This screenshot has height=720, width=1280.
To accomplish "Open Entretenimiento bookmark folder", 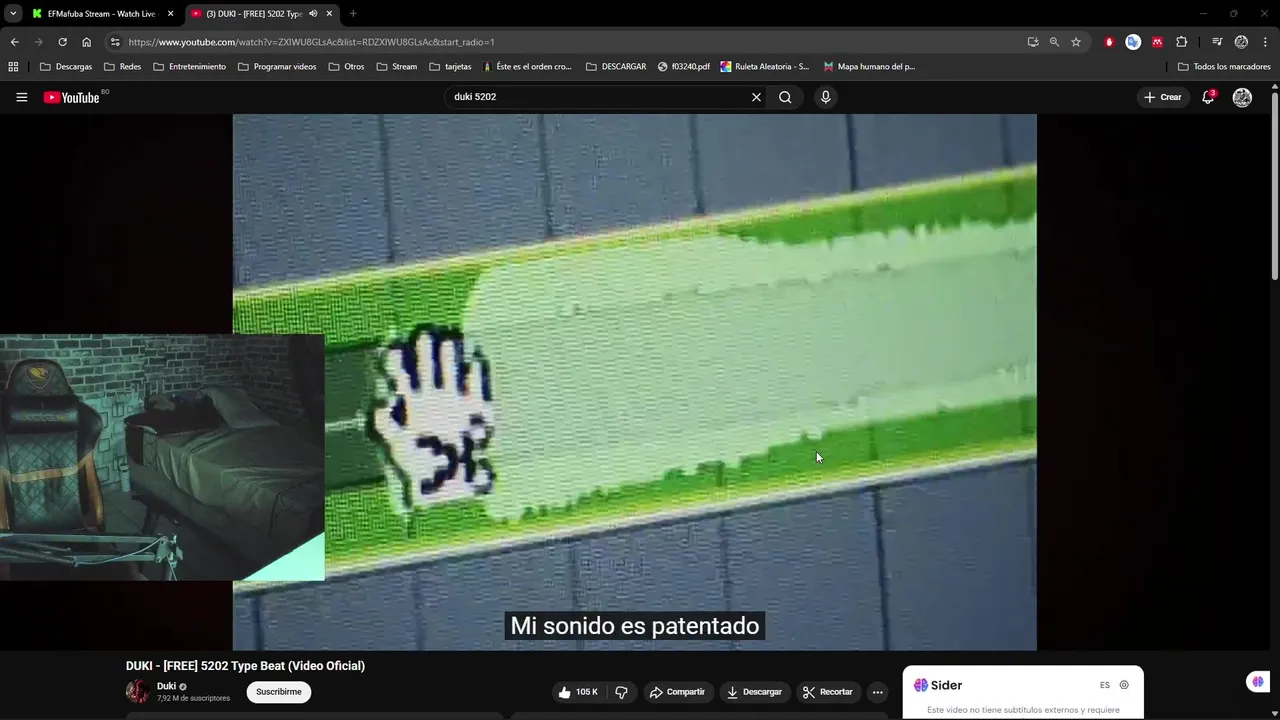I will [x=190, y=67].
